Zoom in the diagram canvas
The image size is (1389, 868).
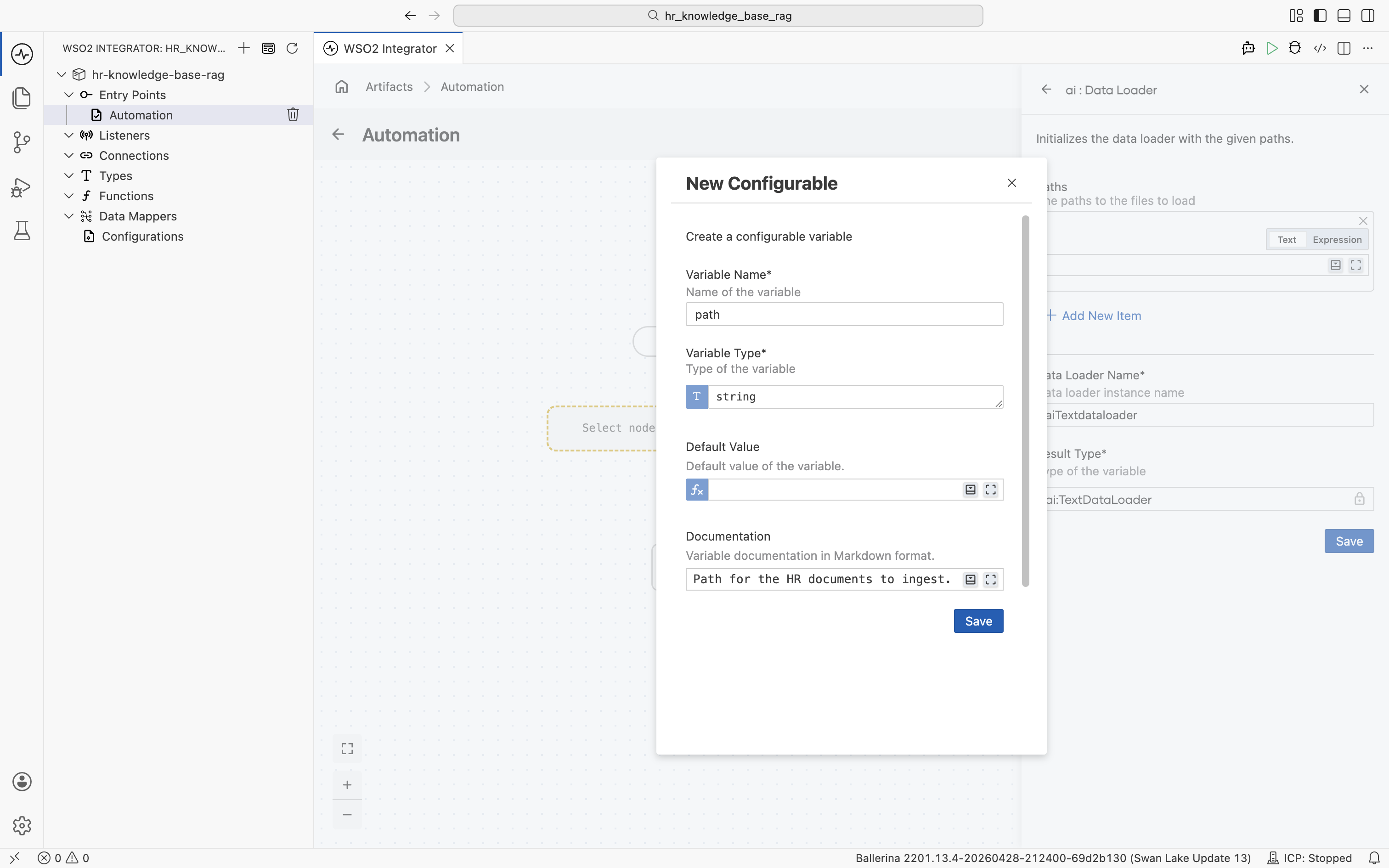347,785
